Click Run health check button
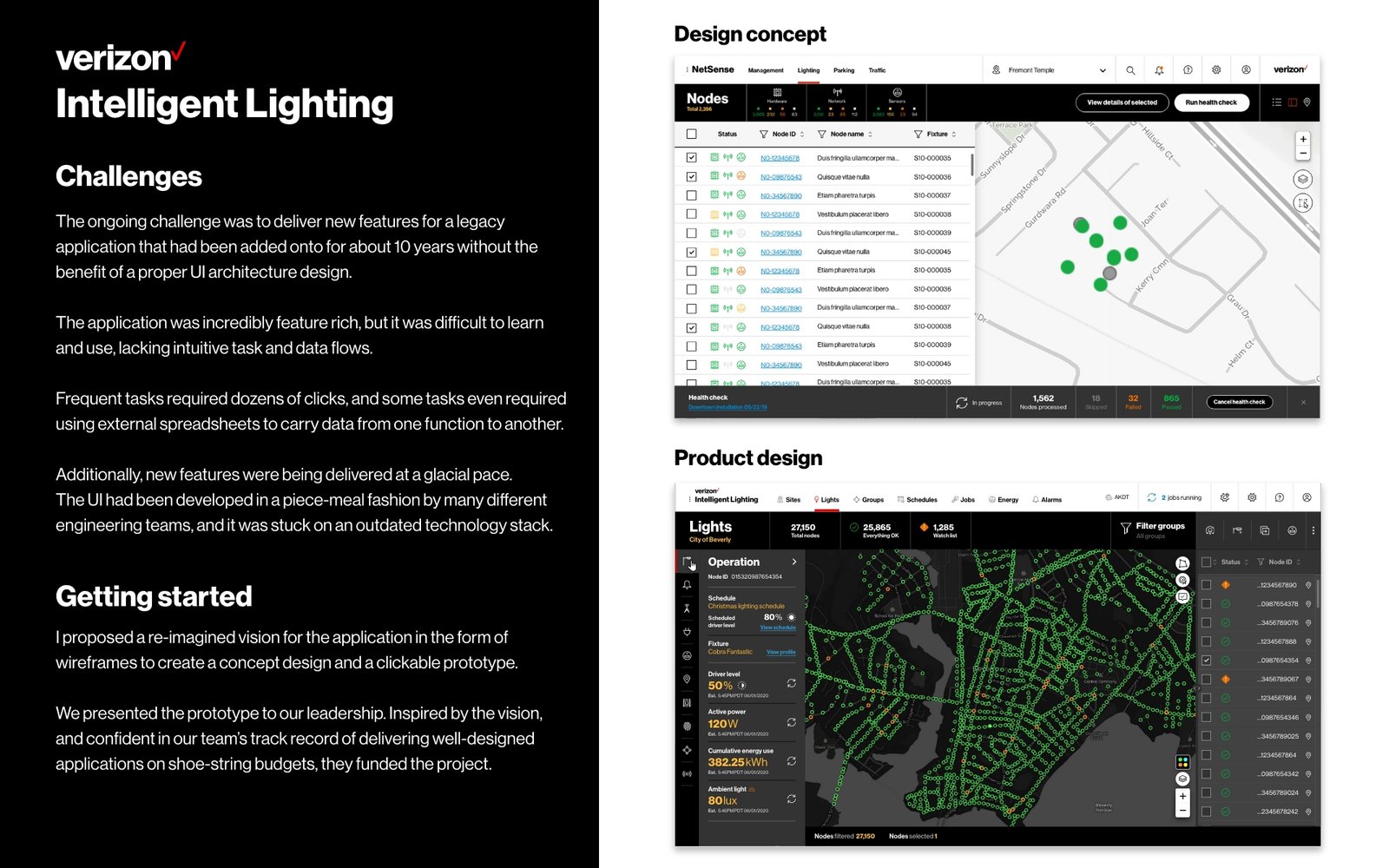Image resolution: width=1389 pixels, height=868 pixels. tap(1211, 102)
